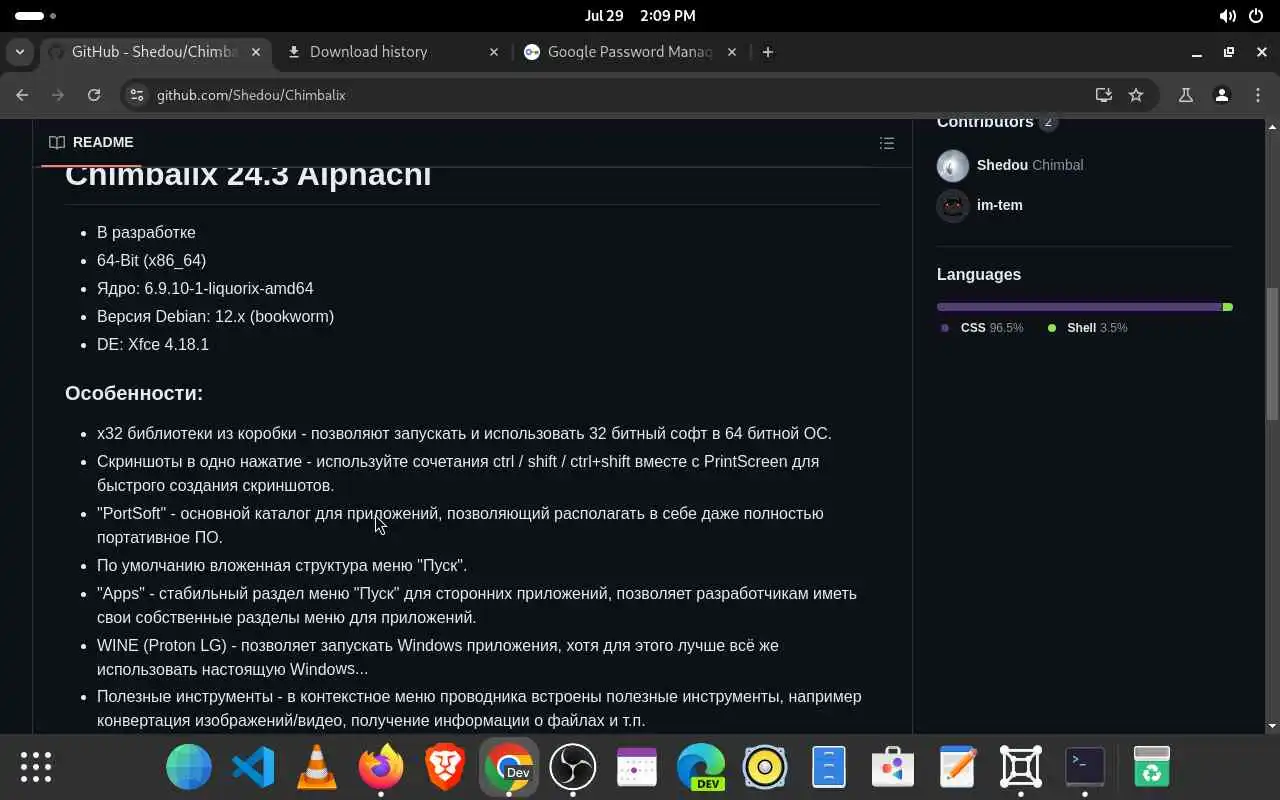The height and width of the screenshot is (800, 1280).
Task: Launch Microsoft Edge Dev from dock
Action: [x=701, y=767]
